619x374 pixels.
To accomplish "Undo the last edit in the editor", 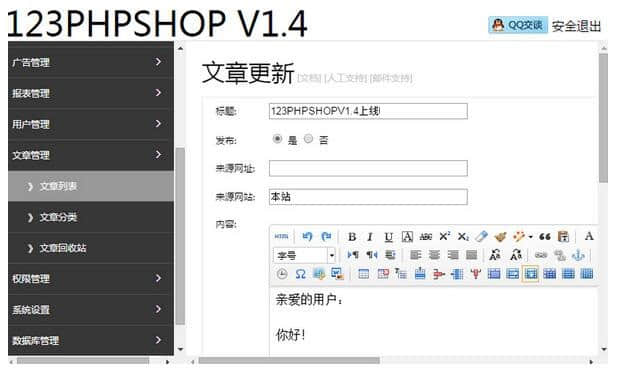I will pyautogui.click(x=307, y=236).
